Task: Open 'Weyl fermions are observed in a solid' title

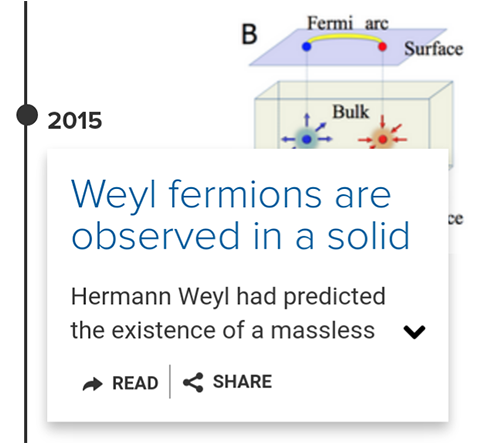Action: (x=240, y=215)
